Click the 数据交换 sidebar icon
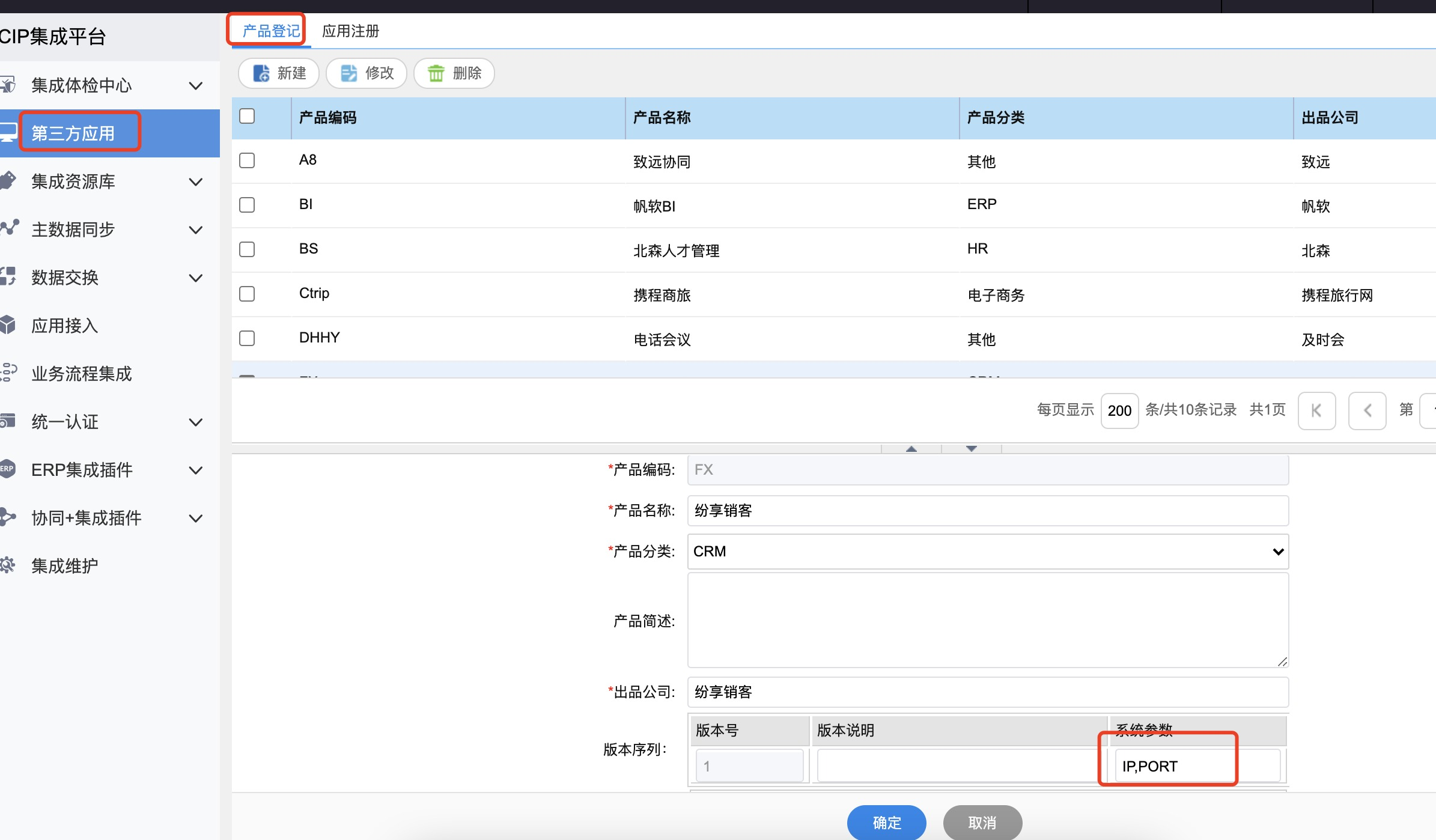The height and width of the screenshot is (840, 1436). click(8, 277)
